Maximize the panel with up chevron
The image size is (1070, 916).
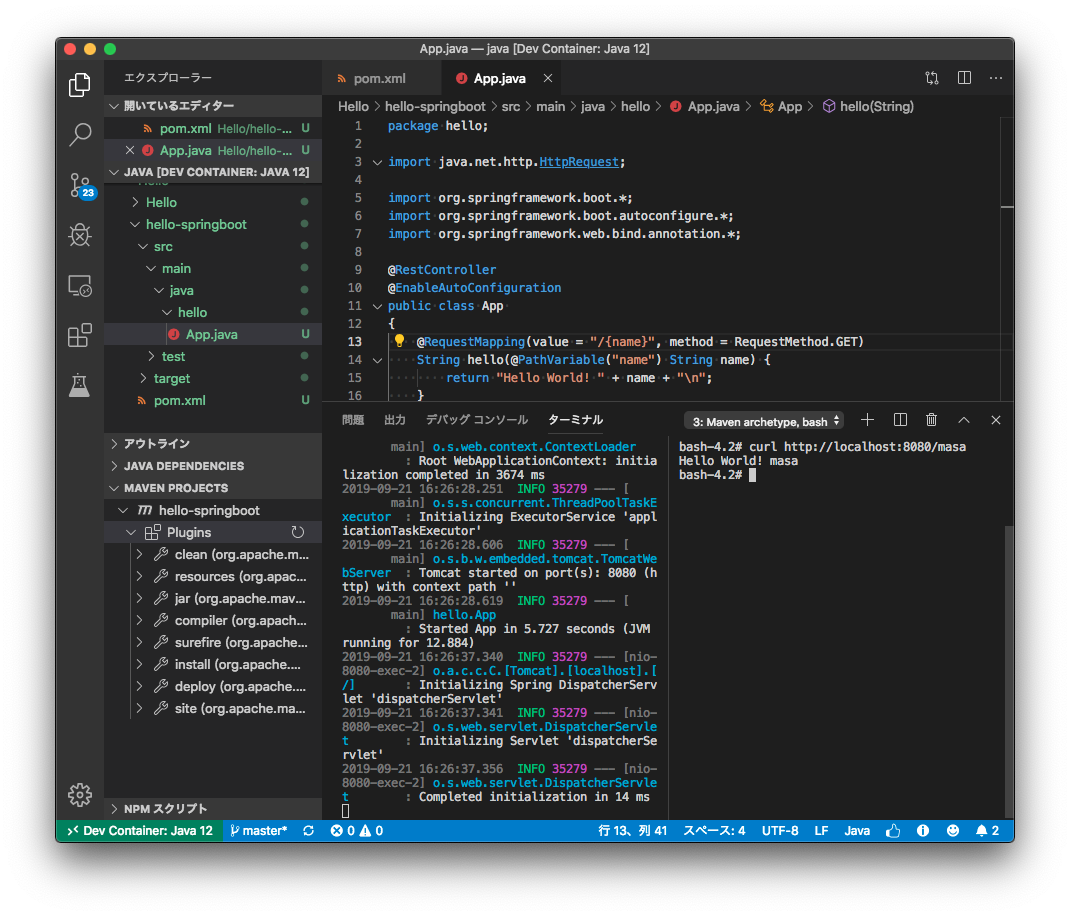964,420
